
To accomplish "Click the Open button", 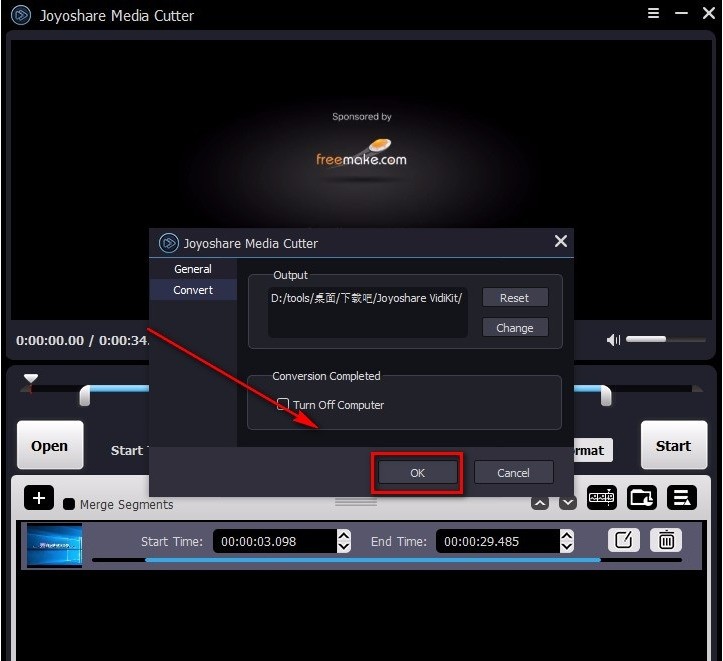I will coord(50,445).
